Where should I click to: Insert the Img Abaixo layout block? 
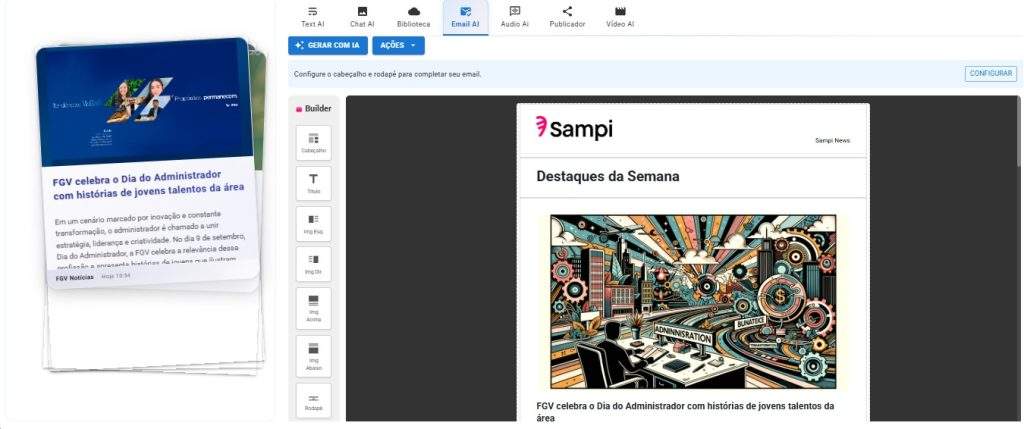(313, 354)
